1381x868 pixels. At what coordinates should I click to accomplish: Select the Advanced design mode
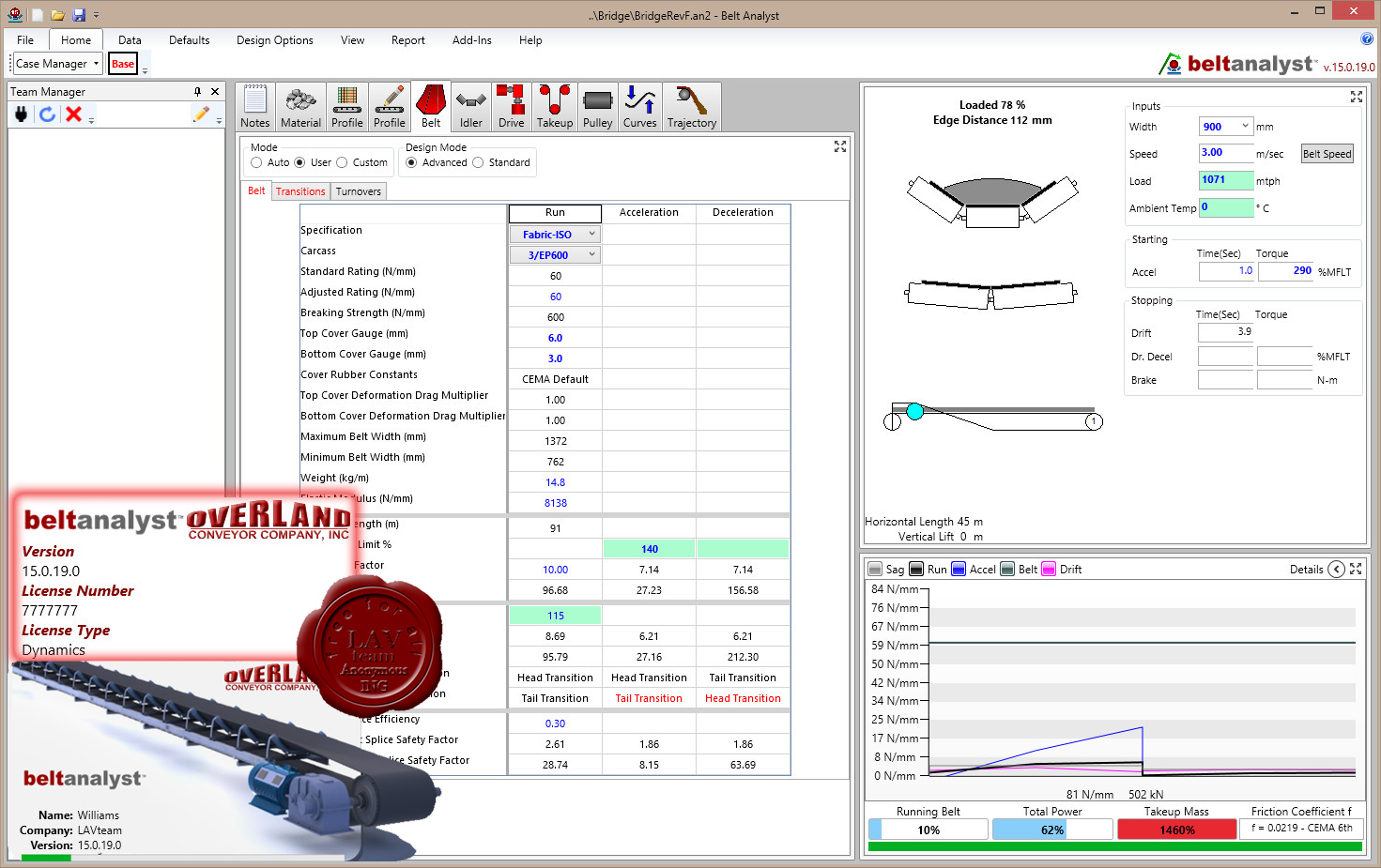pyautogui.click(x=411, y=162)
